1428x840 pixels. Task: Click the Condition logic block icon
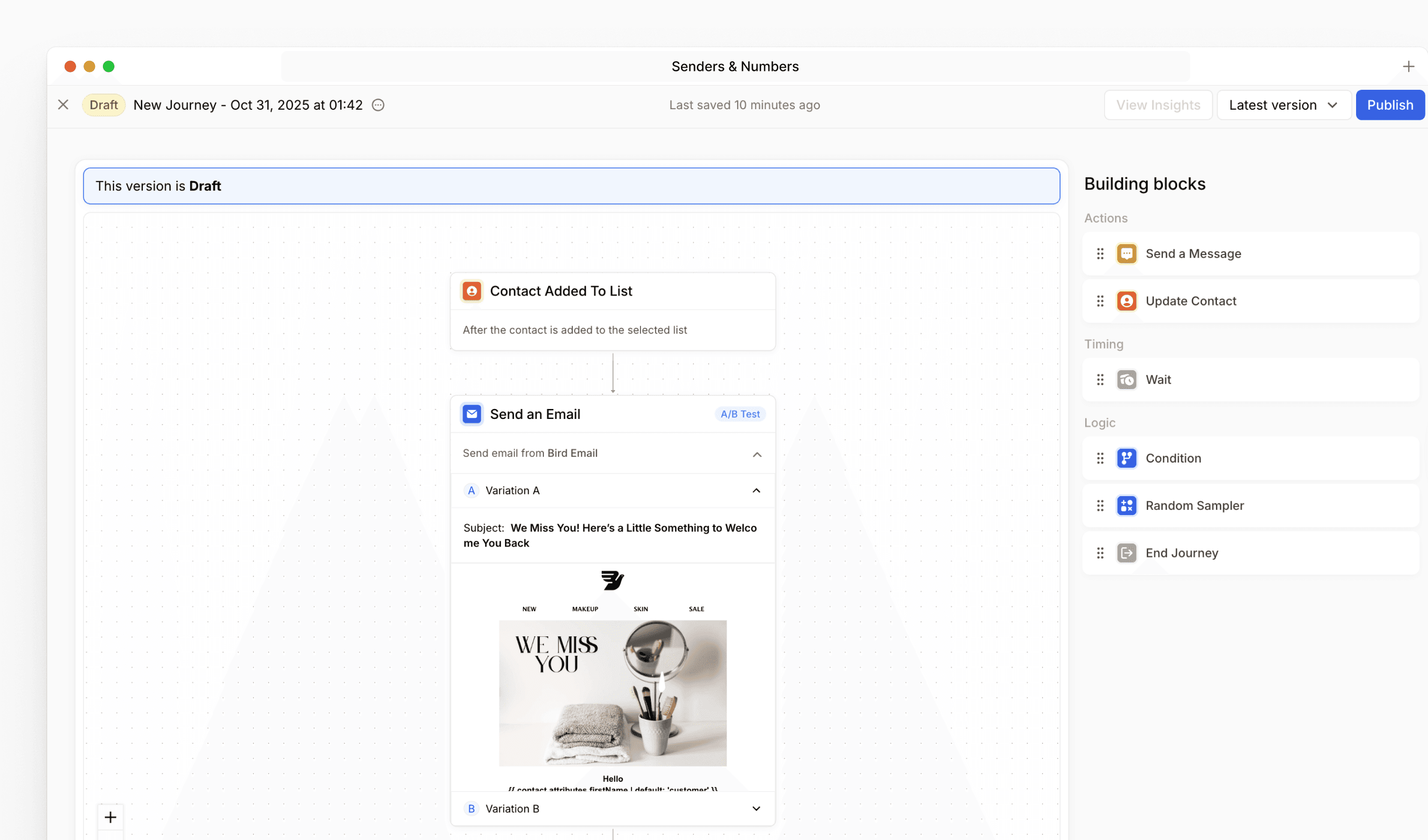[x=1126, y=458]
